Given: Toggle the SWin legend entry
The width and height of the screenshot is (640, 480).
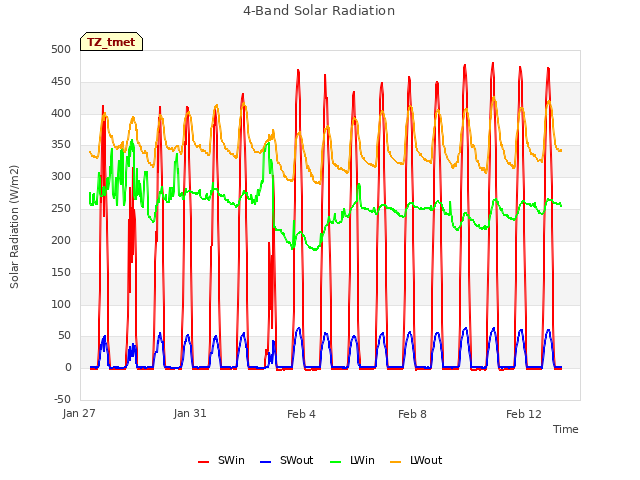Looking at the screenshot, I should pyautogui.click(x=221, y=460).
